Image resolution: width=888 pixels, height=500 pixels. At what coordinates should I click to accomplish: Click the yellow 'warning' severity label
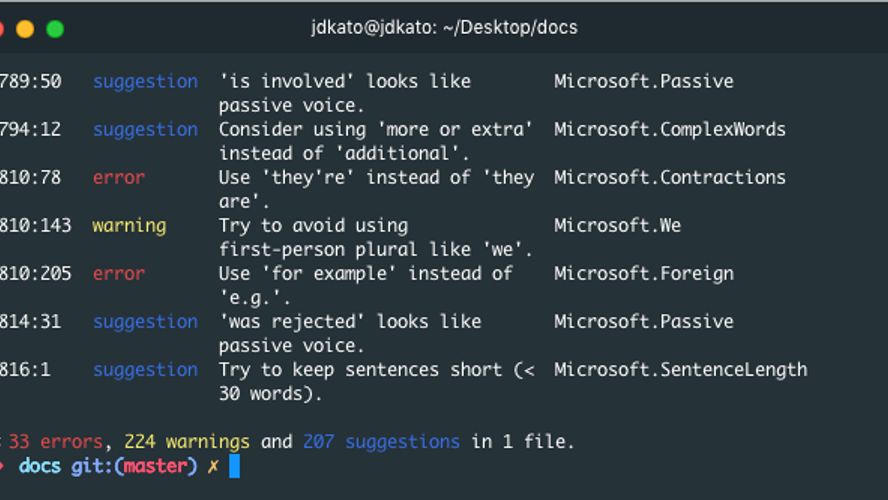(129, 225)
